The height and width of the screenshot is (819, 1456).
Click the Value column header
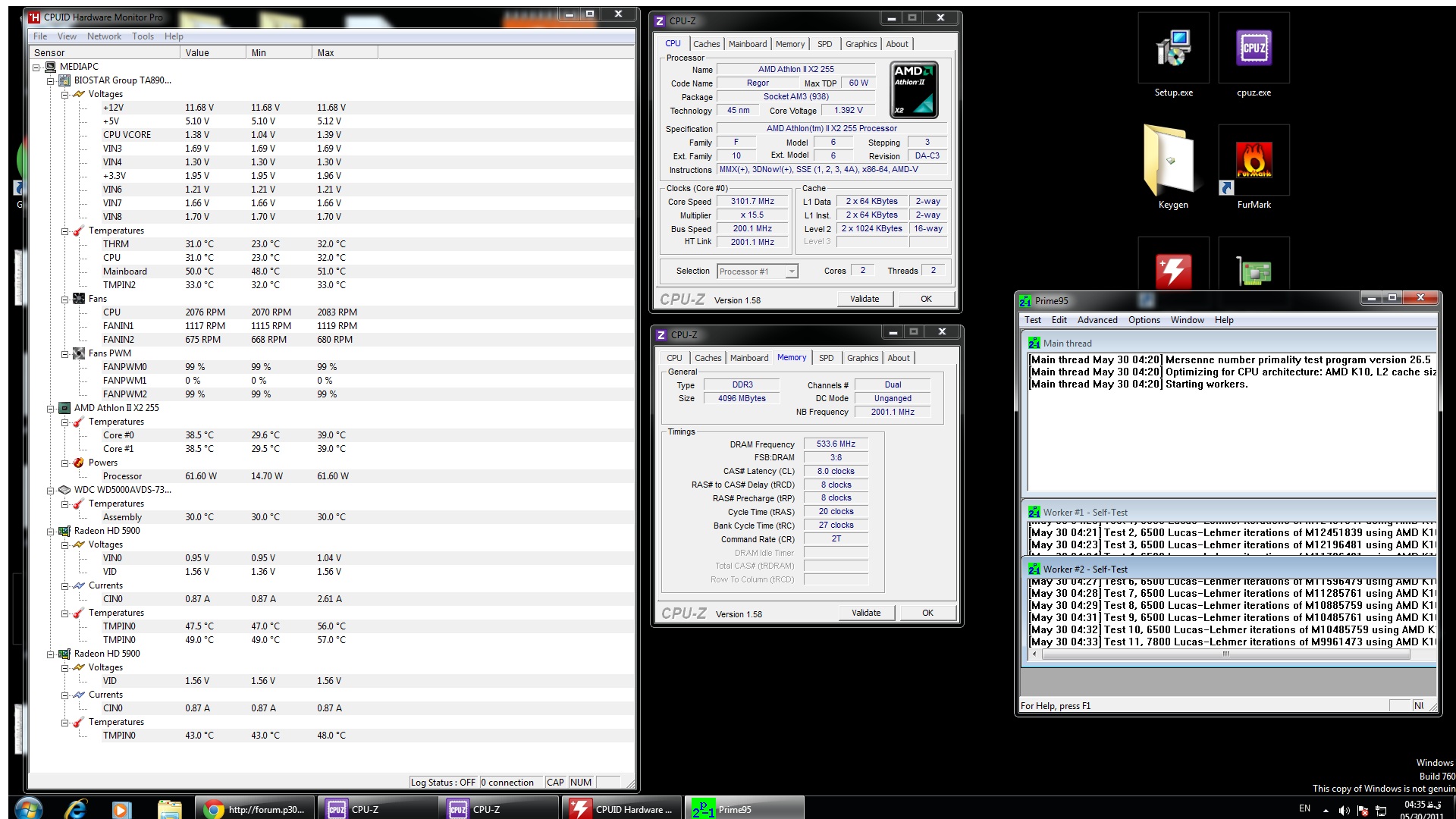point(212,52)
